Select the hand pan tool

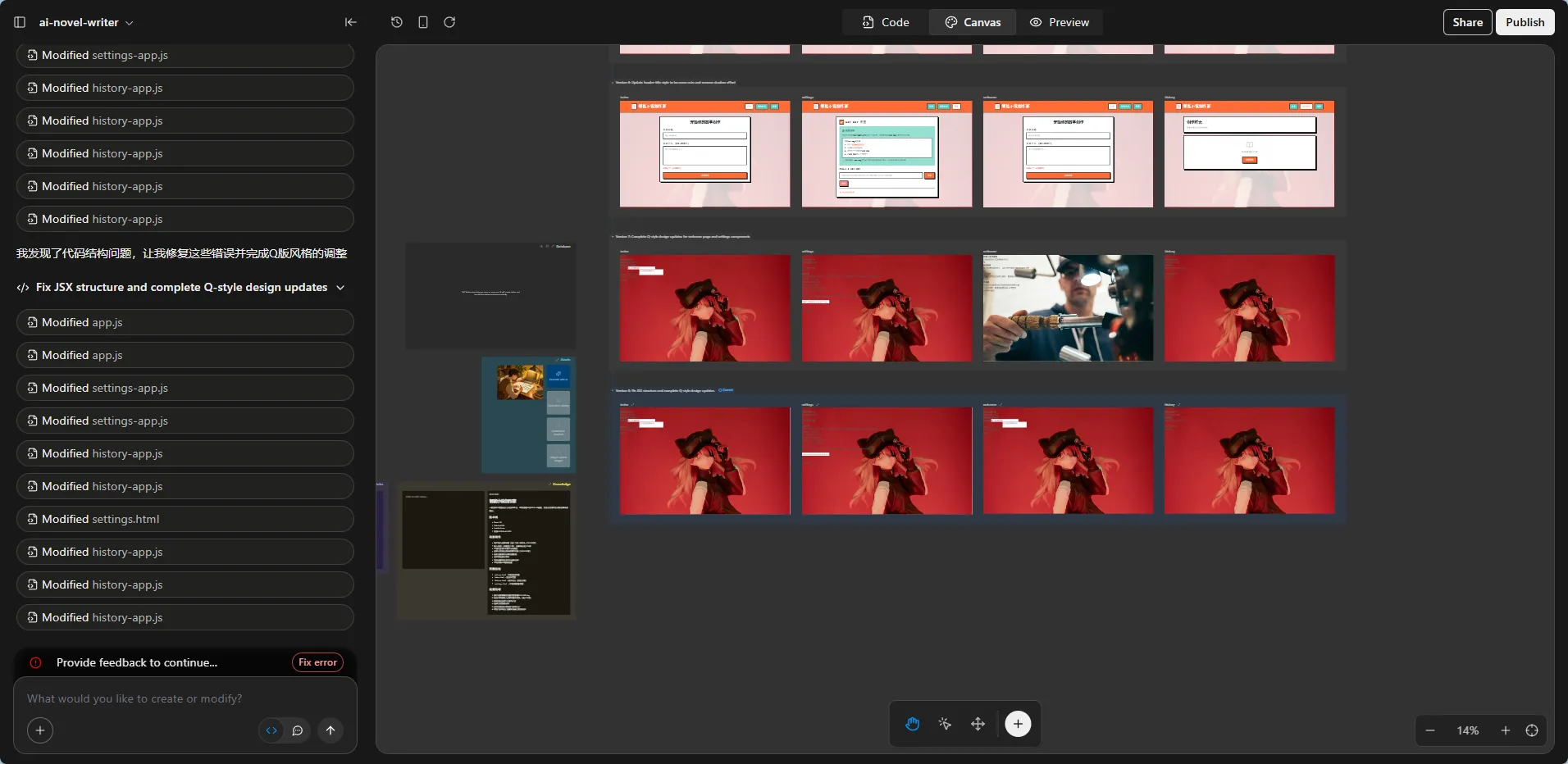point(912,724)
